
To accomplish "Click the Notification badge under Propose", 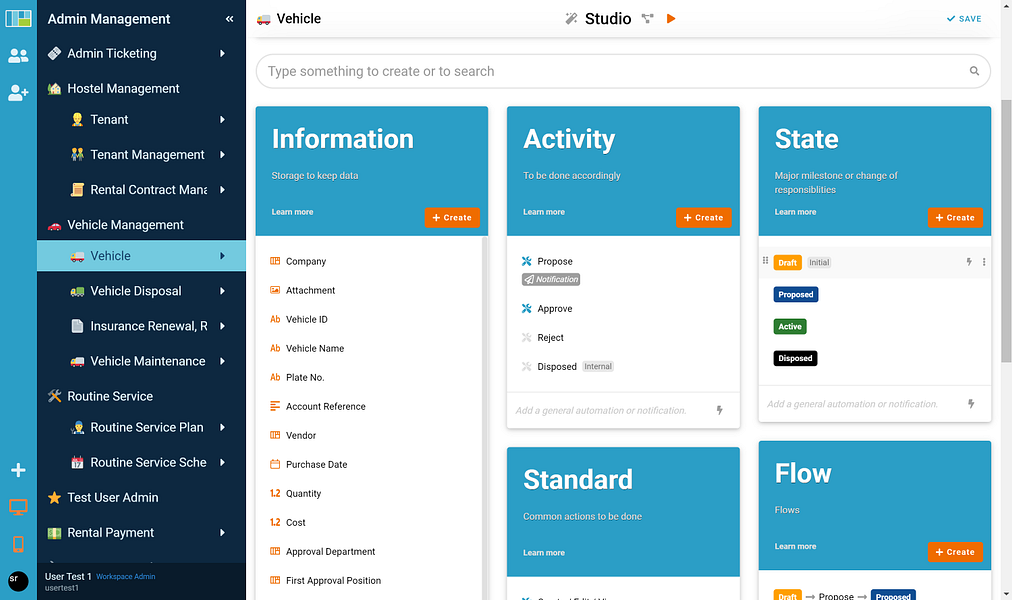I will pos(551,279).
